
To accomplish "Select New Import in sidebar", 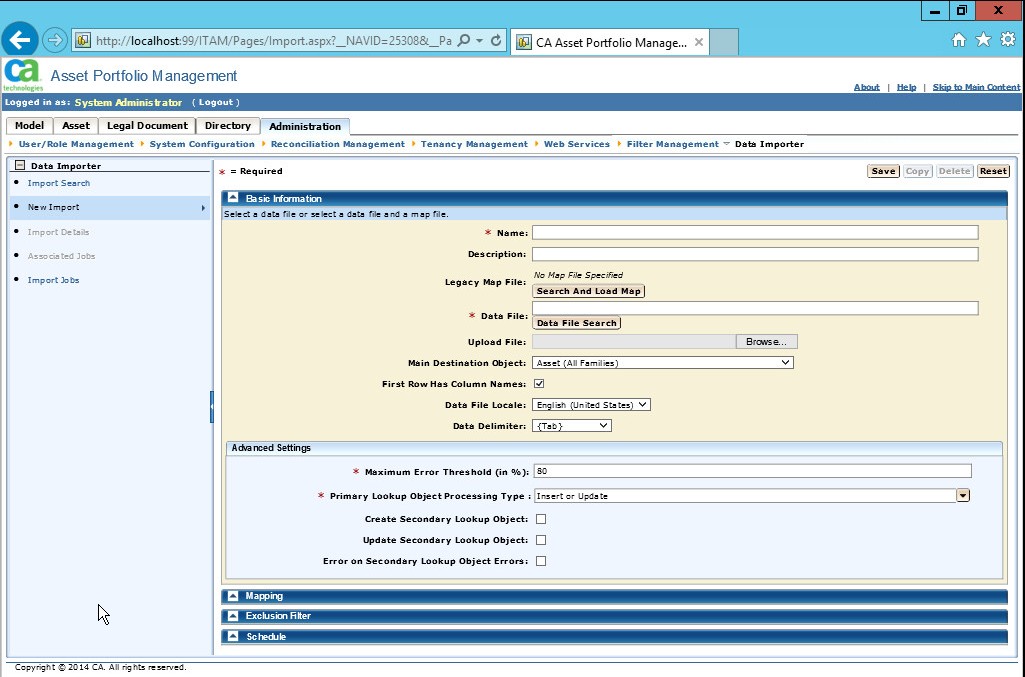I will pyautogui.click(x=110, y=207).
